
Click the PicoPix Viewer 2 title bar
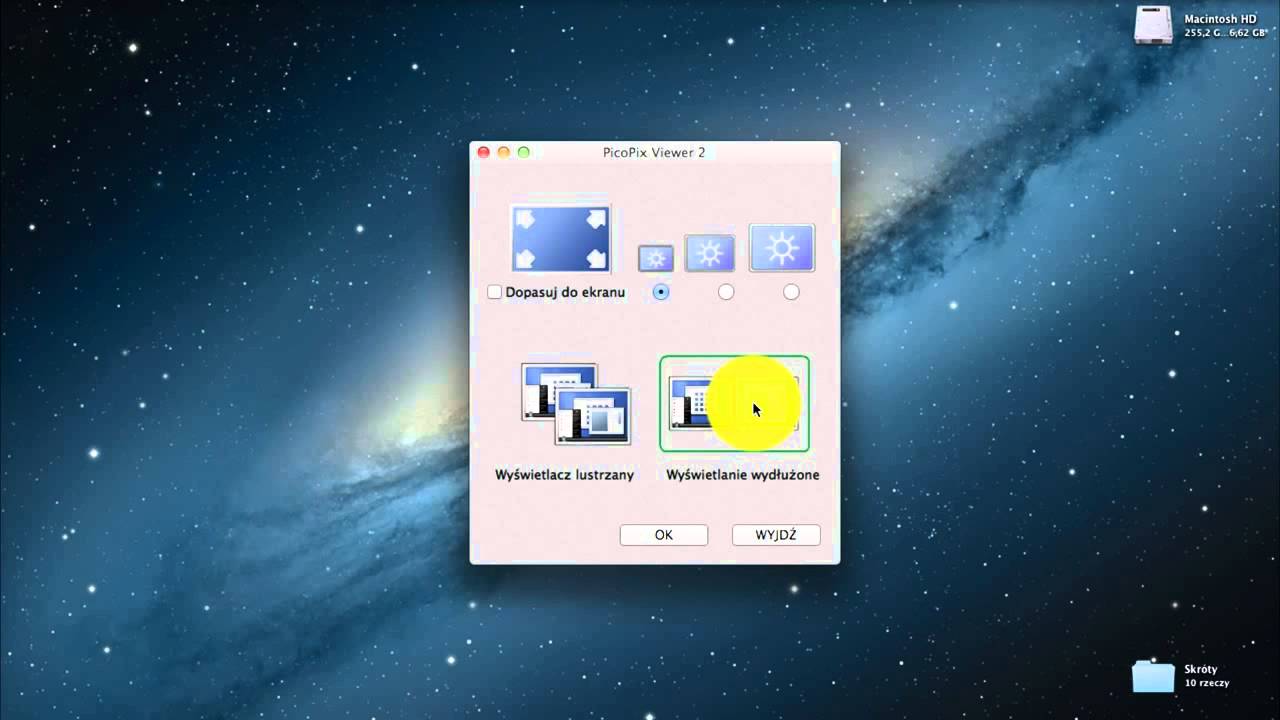655,152
